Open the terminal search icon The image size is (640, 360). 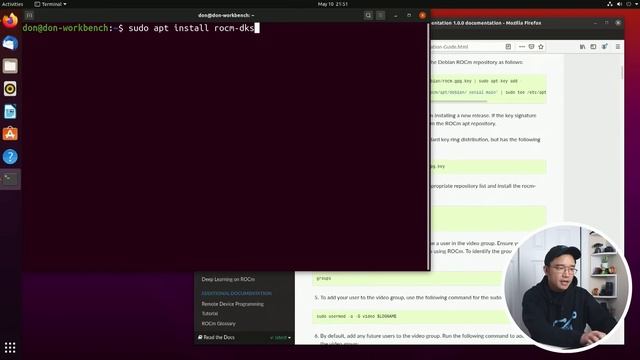tap(368, 16)
